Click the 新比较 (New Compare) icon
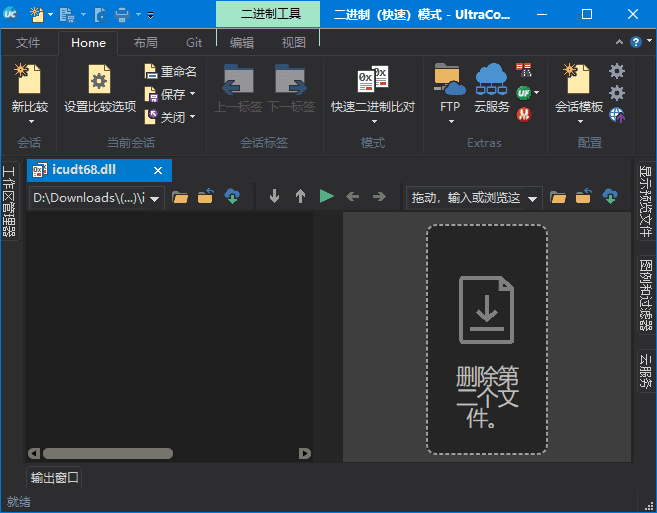The width and height of the screenshot is (657, 513). coord(29,80)
